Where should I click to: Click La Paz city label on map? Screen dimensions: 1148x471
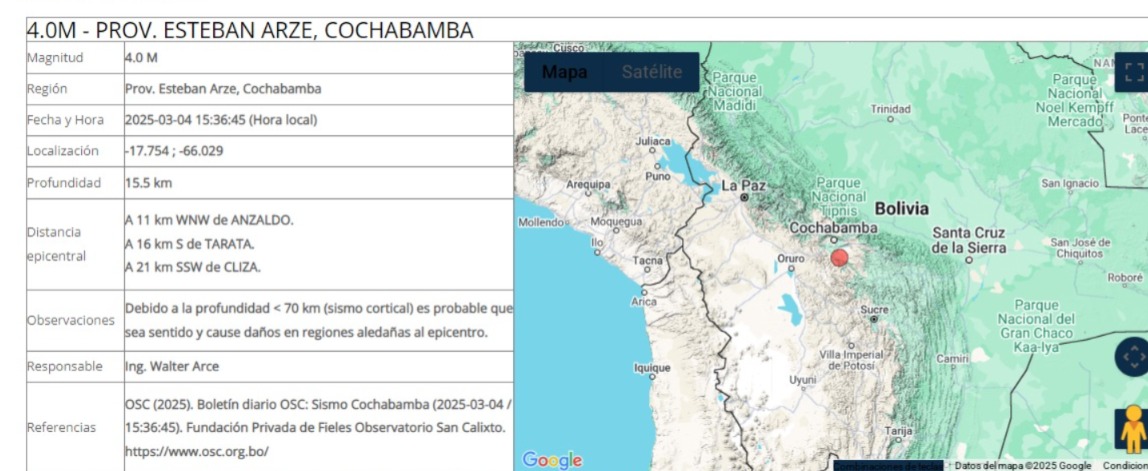(x=743, y=185)
